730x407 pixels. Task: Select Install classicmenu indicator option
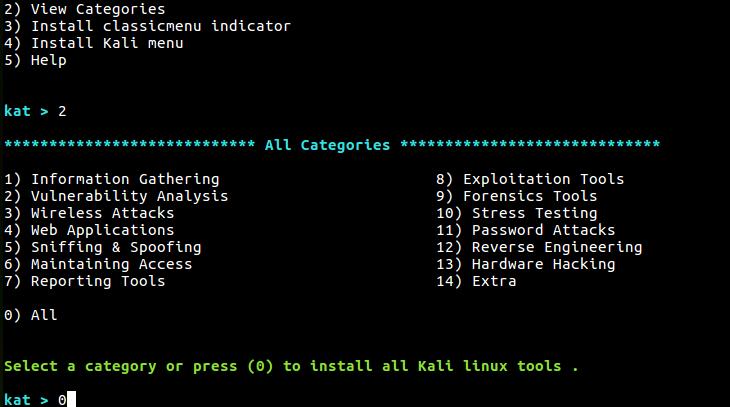pos(148,26)
